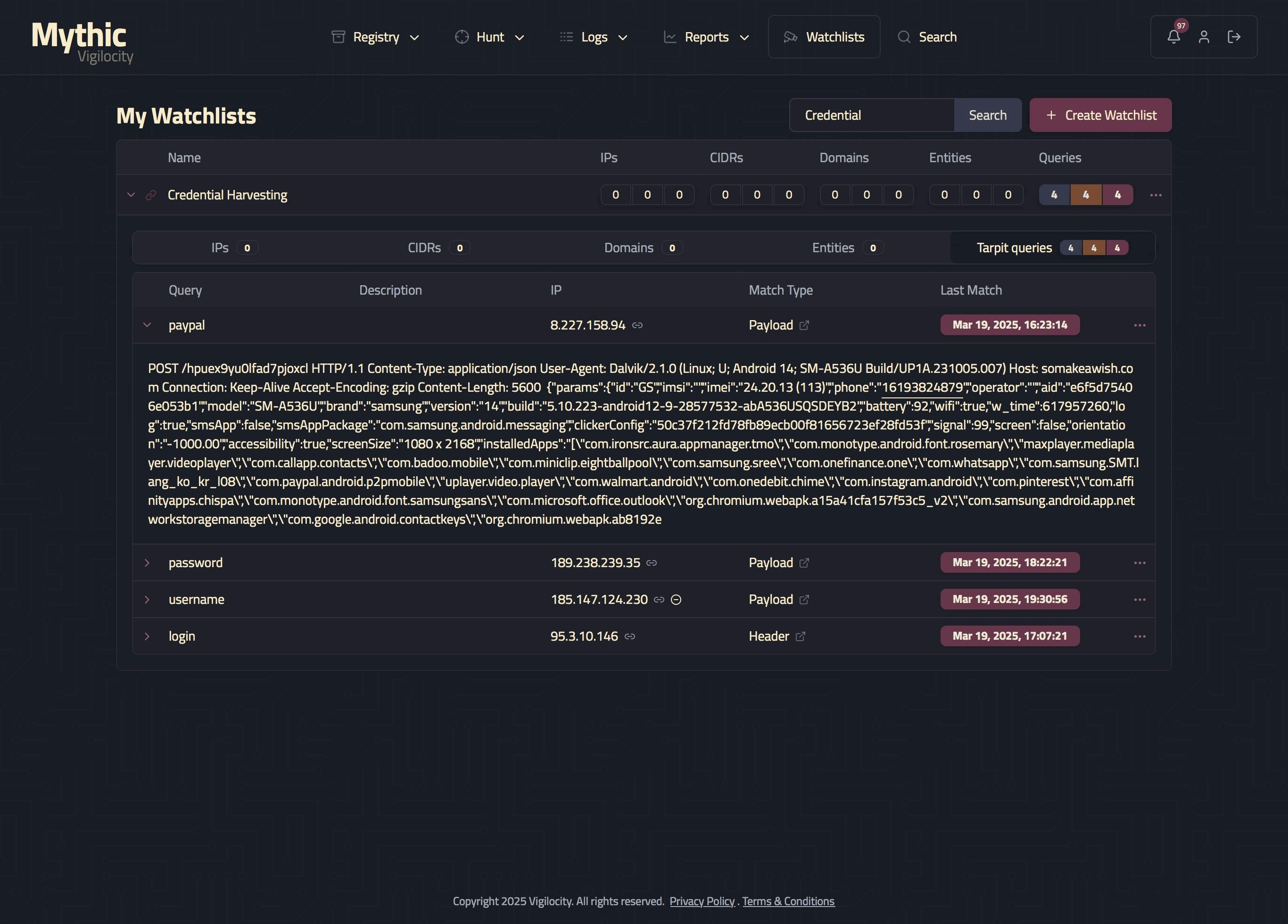Viewport: 1288px width, 924px height.
Task: Click the circle-minus icon next to 185.147.124.230
Action: (x=676, y=600)
